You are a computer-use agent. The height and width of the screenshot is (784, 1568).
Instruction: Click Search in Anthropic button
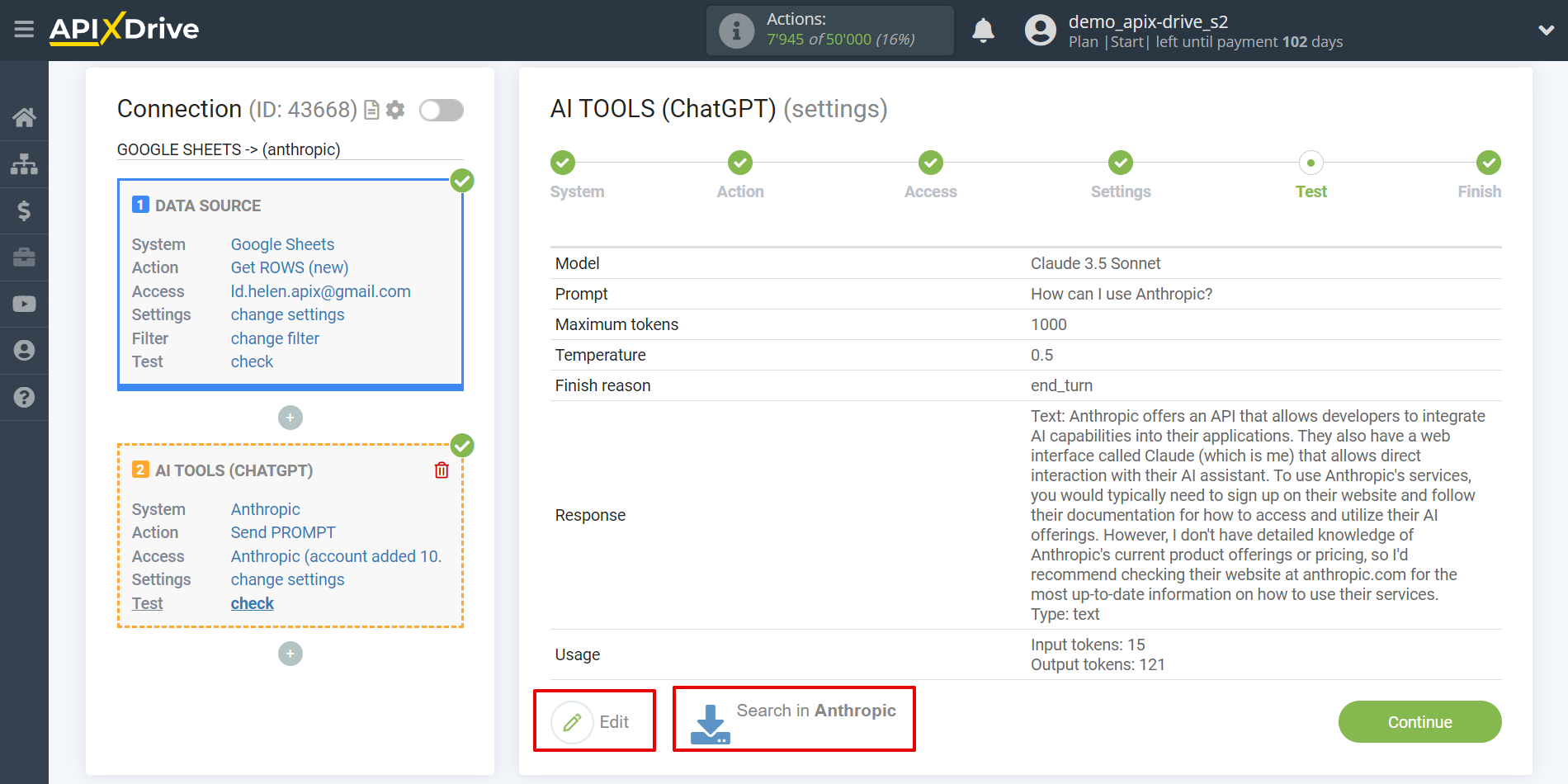(793, 720)
